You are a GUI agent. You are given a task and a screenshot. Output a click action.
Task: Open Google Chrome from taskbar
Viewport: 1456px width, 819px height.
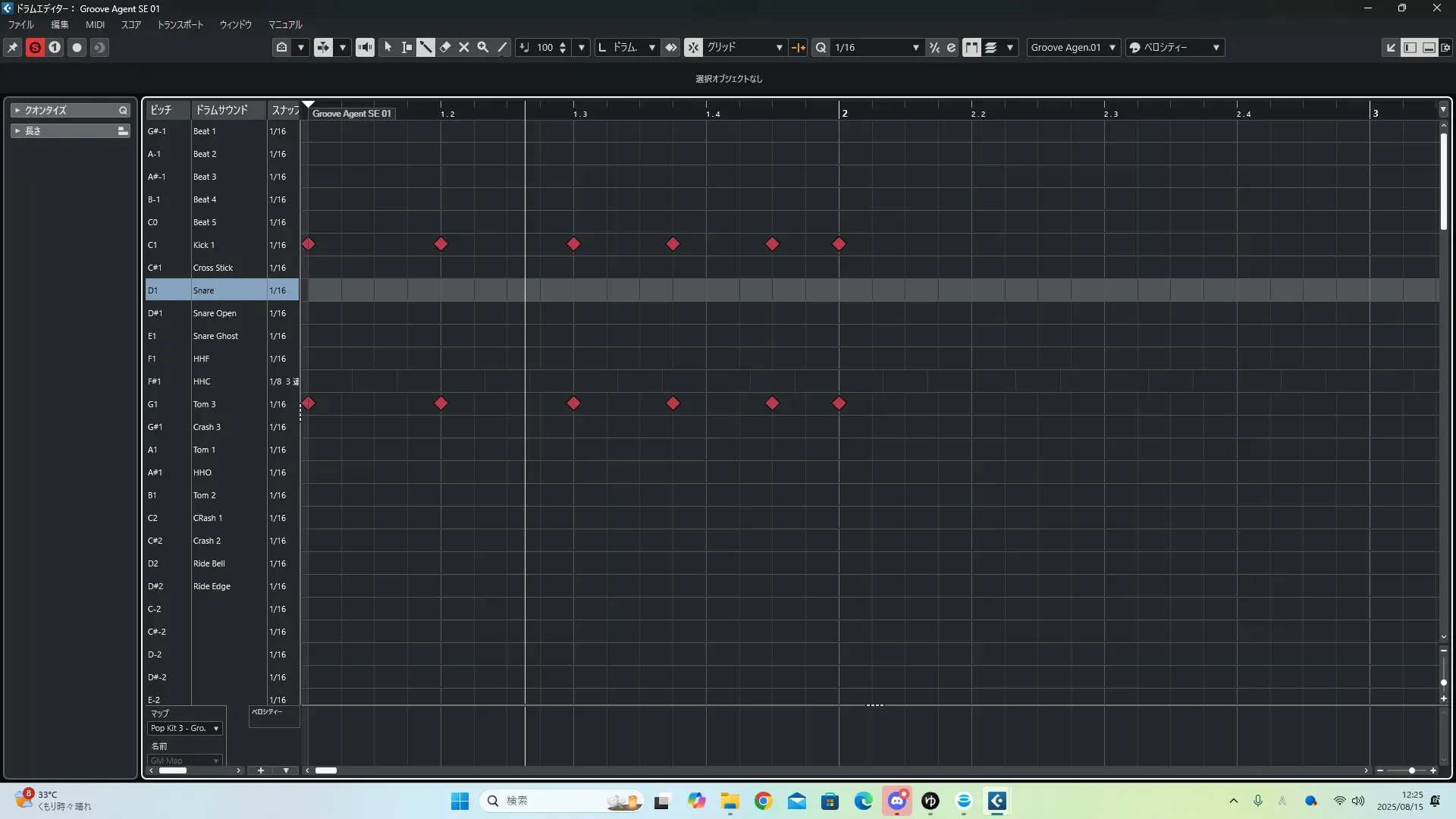pyautogui.click(x=763, y=801)
